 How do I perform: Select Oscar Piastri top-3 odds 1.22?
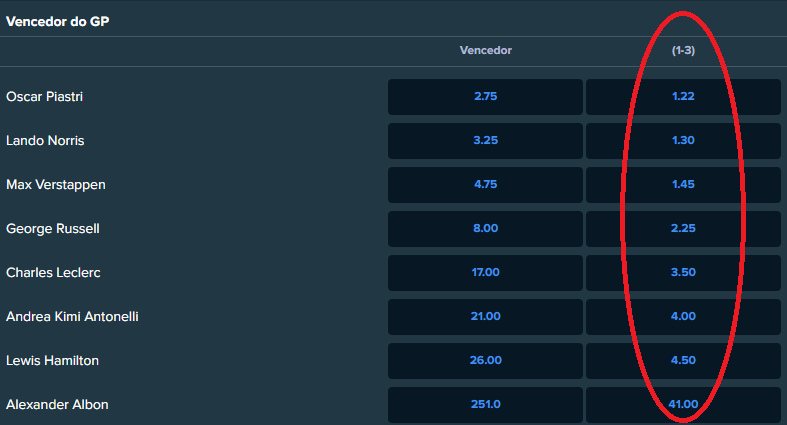click(x=683, y=96)
